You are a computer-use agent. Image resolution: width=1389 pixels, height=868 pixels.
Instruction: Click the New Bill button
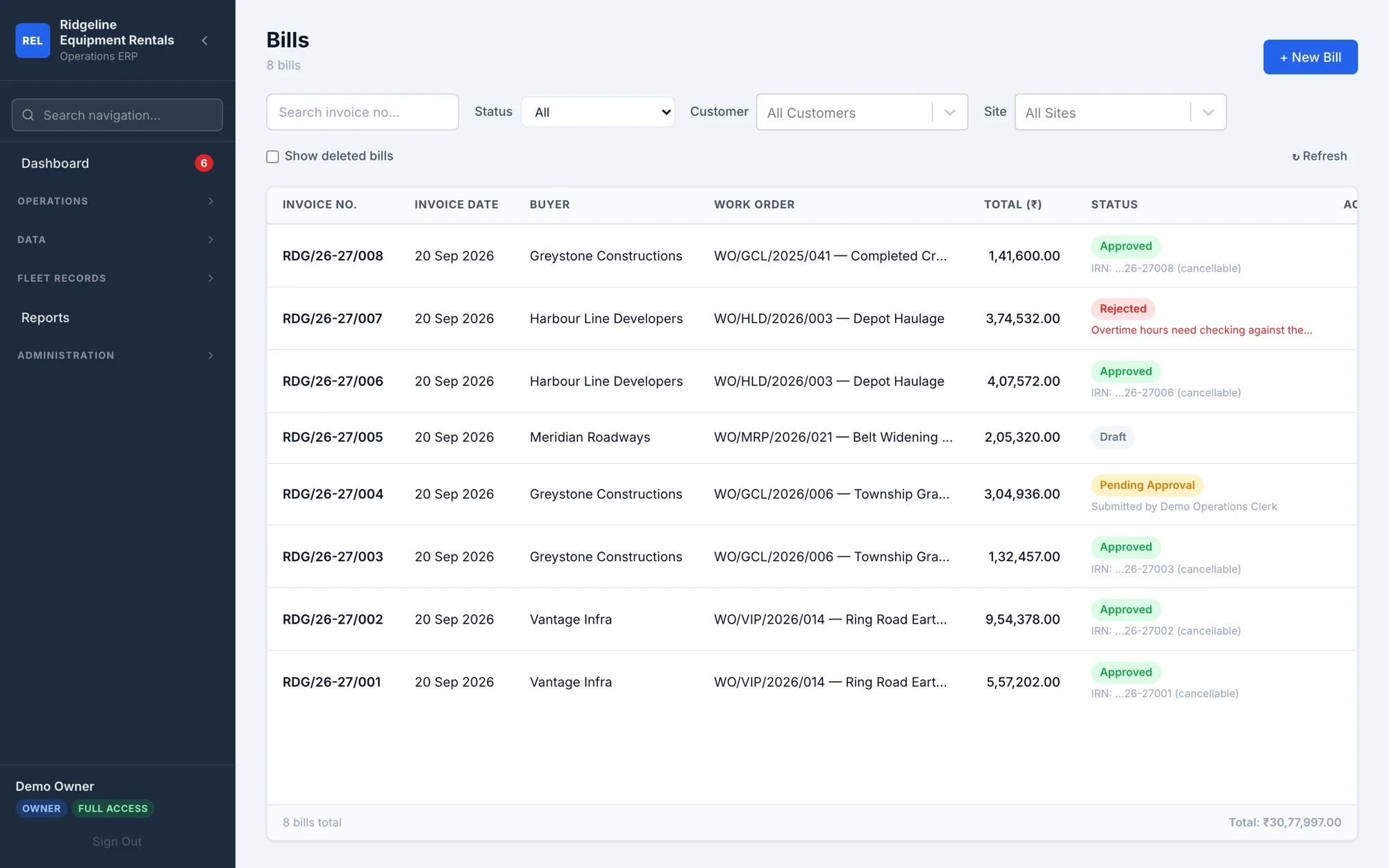pos(1310,57)
